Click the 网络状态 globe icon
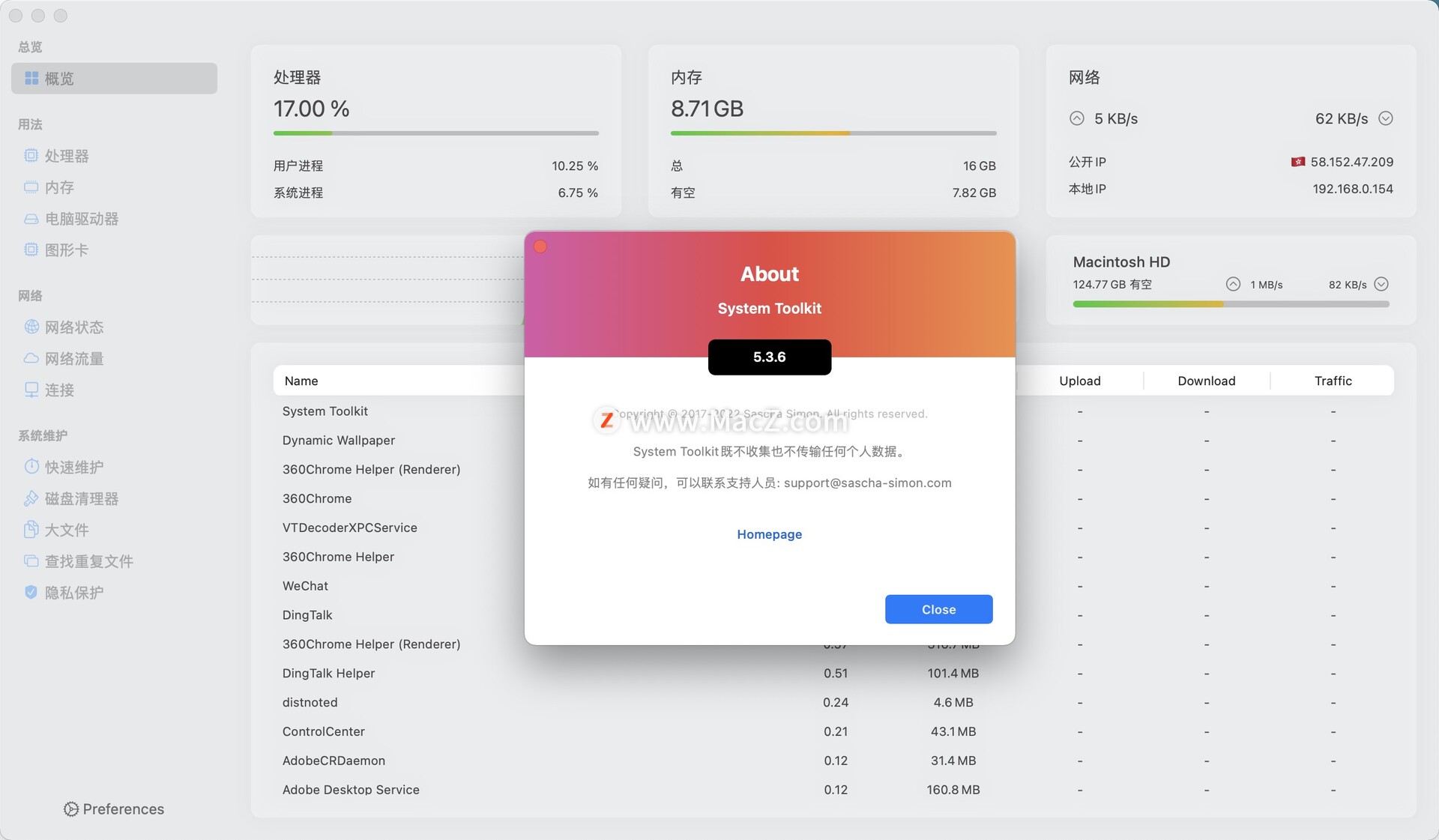 [x=31, y=327]
